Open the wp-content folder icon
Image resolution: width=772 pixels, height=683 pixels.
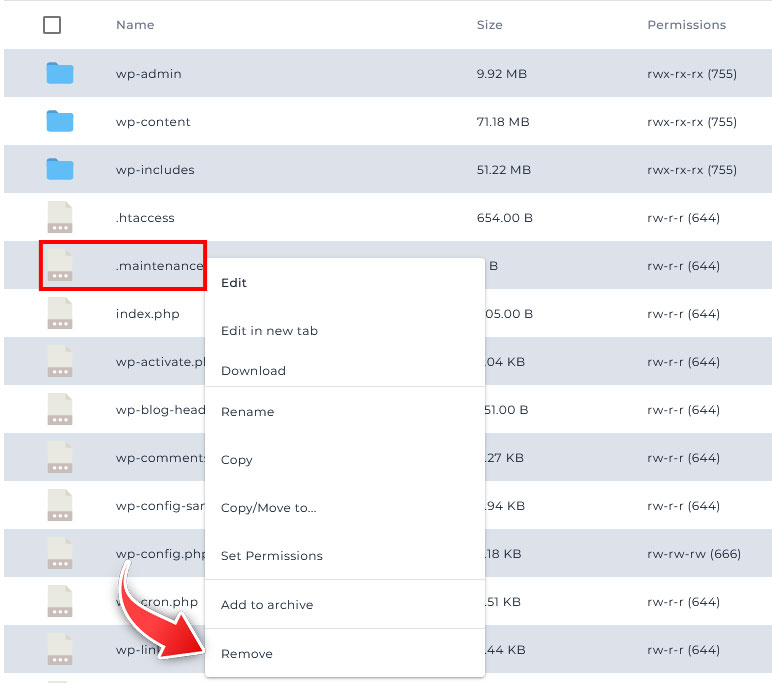[x=60, y=121]
